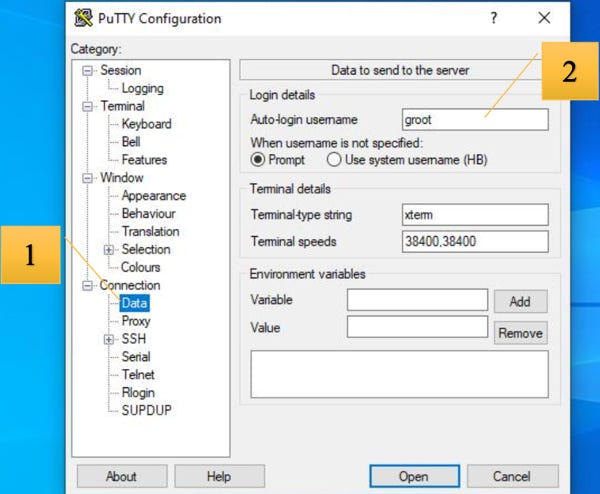Open the Logging category
This screenshot has width=600, height=494.
[142, 88]
